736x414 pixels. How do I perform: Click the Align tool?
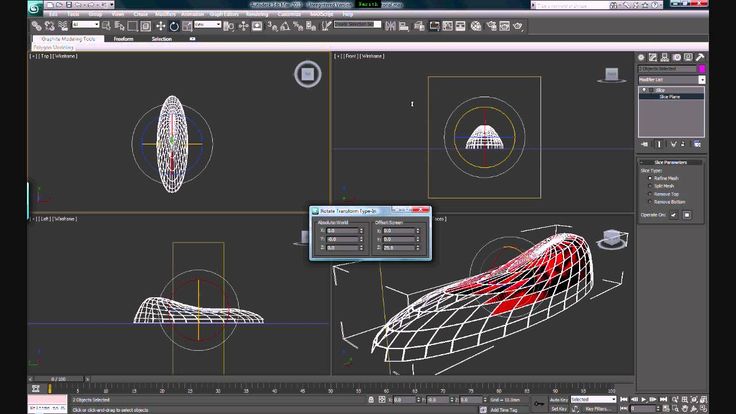click(404, 26)
